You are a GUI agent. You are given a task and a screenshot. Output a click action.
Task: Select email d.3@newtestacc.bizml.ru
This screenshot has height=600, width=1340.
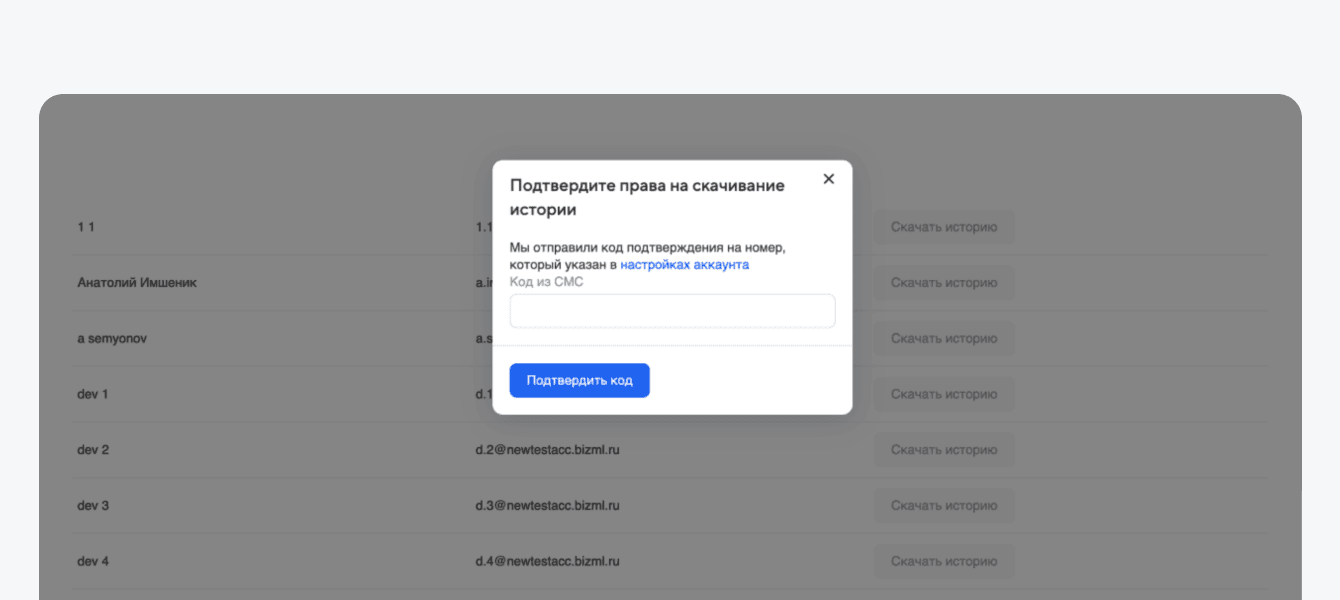coord(547,506)
